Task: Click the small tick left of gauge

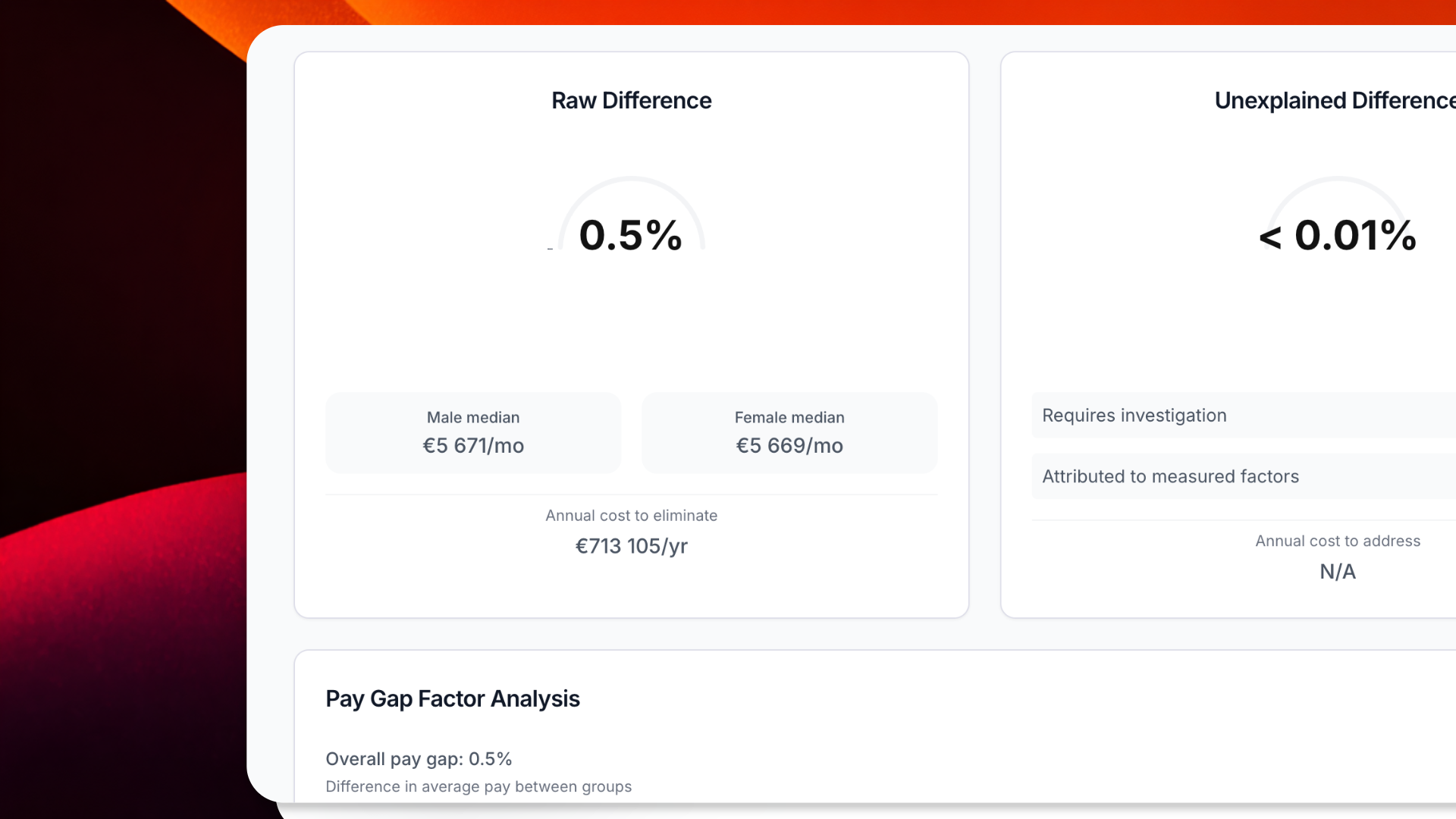Action: [550, 249]
